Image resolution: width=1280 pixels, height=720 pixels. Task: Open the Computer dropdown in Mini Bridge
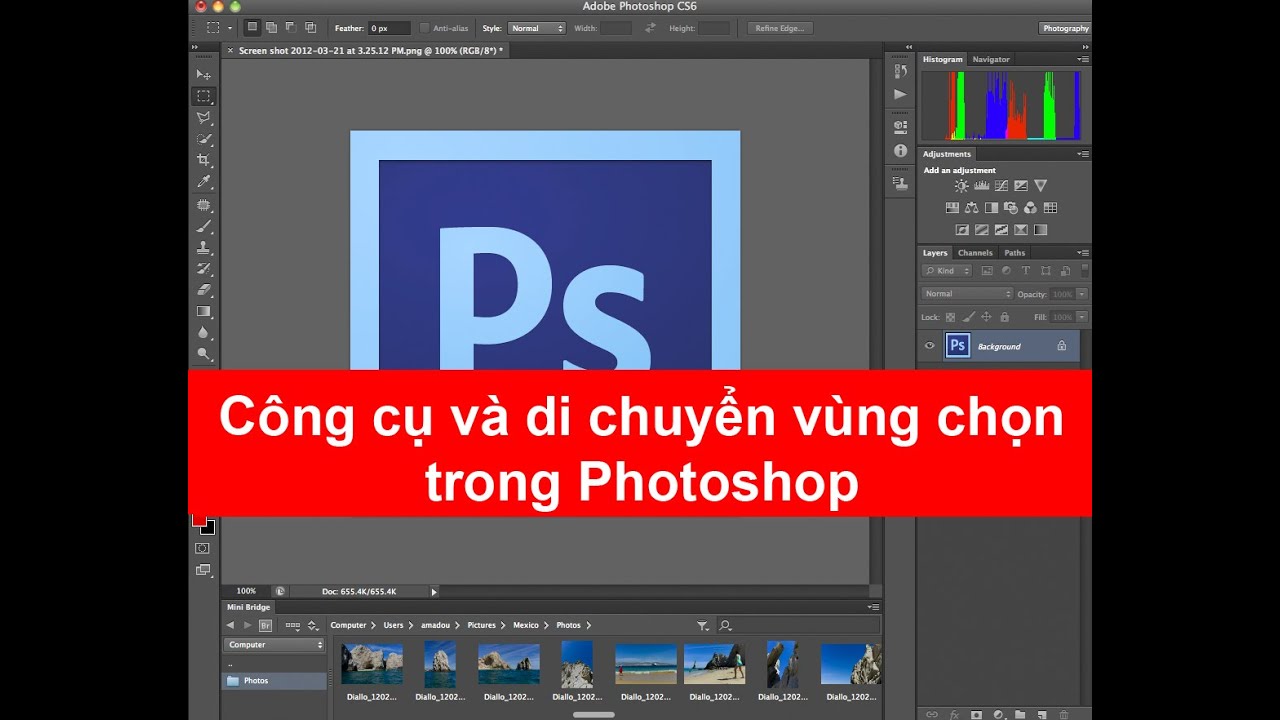pyautogui.click(x=275, y=645)
